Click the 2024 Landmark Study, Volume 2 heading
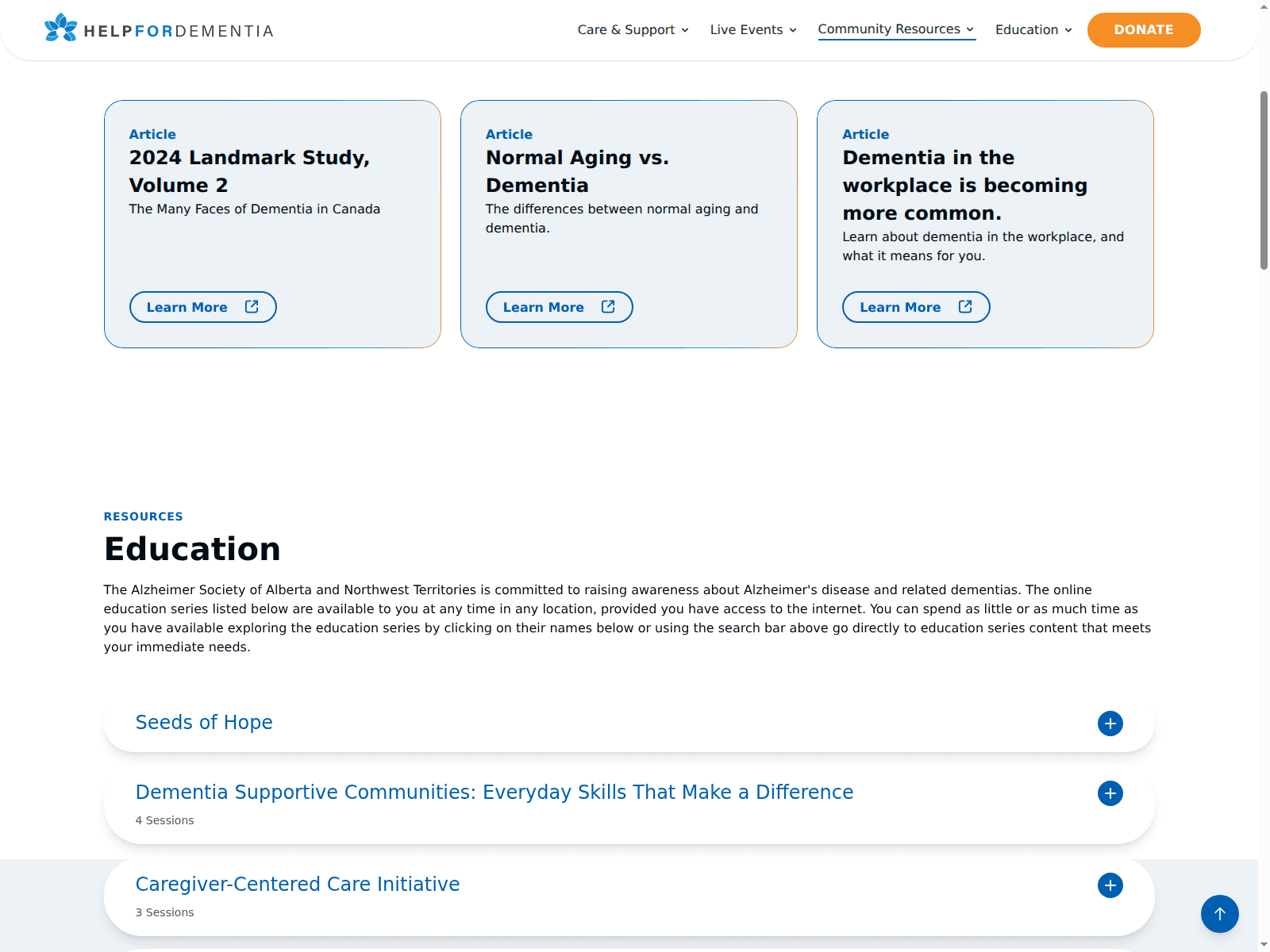Screen dimensions: 1270x952 (249, 171)
